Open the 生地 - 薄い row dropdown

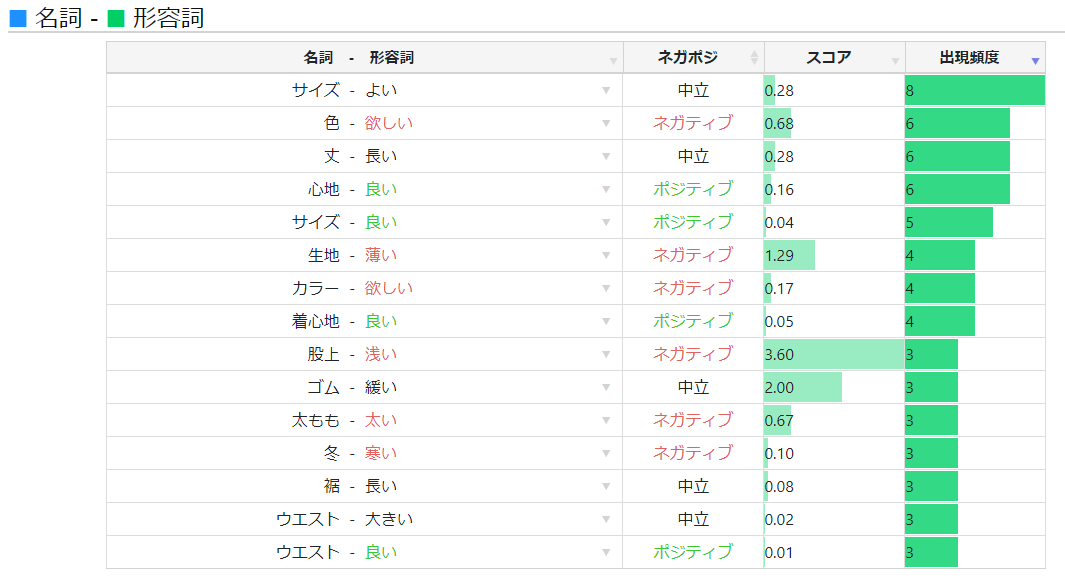tap(605, 255)
